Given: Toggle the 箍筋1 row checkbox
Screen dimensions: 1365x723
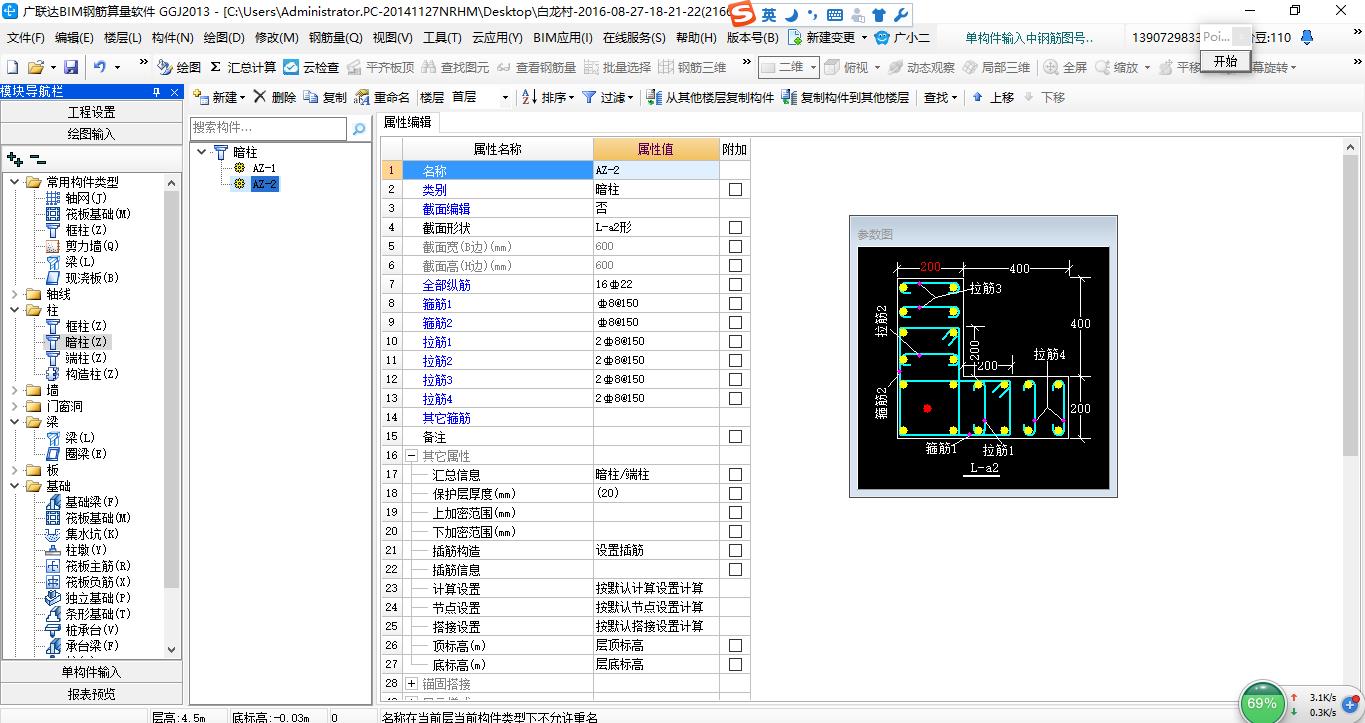Looking at the screenshot, I should [x=735, y=303].
